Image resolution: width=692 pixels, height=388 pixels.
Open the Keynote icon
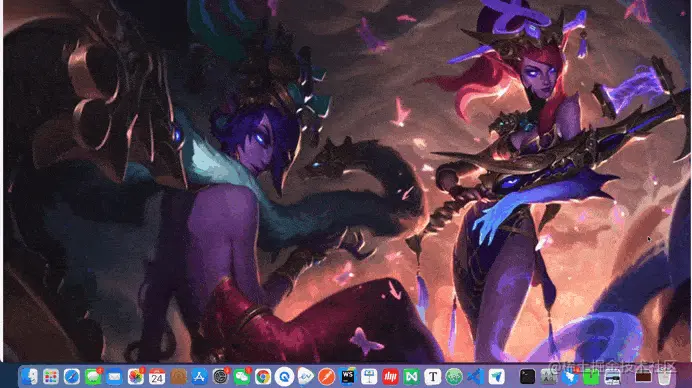(x=369, y=377)
